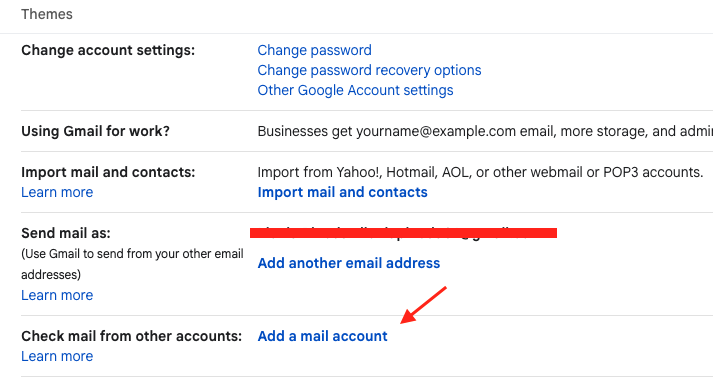713x379 pixels.
Task: Open Learn more under Check mail from other accounts
Action: [57, 356]
